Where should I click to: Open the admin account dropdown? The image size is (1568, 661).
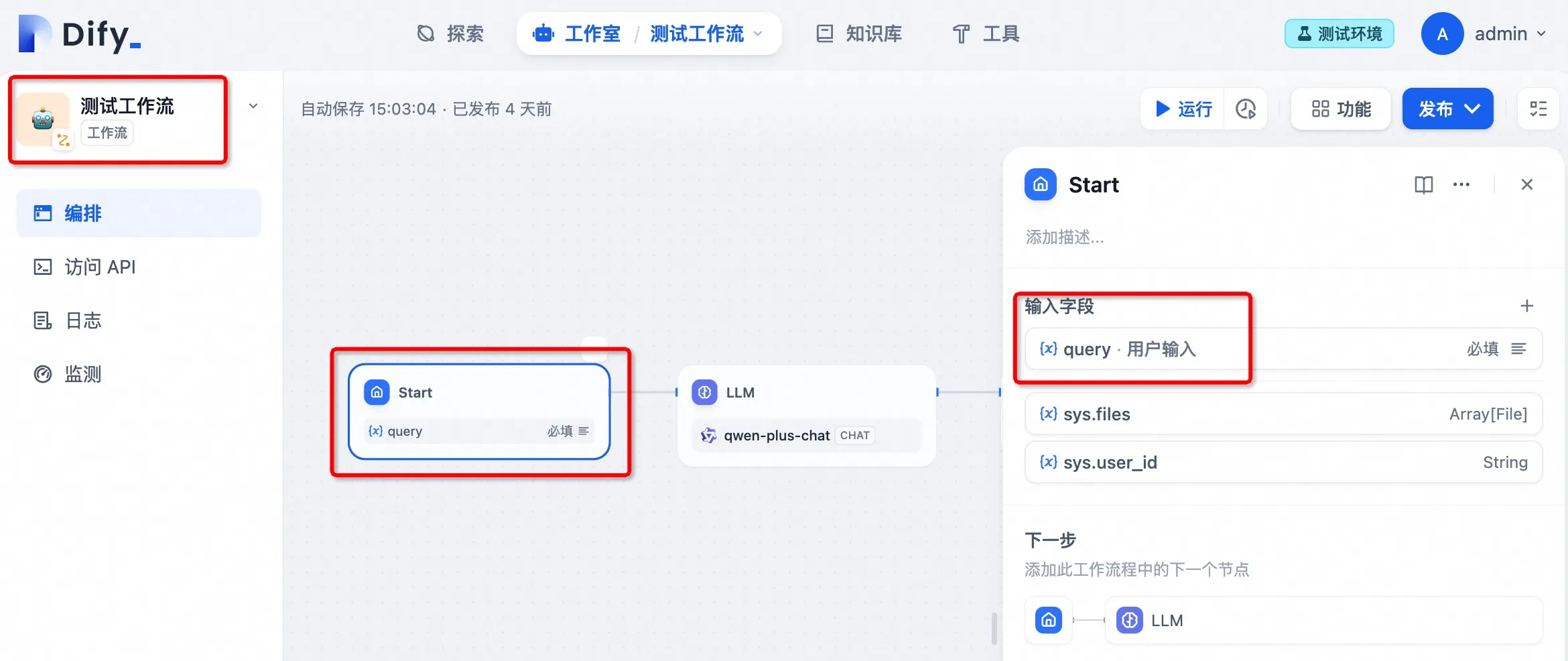(x=1541, y=34)
